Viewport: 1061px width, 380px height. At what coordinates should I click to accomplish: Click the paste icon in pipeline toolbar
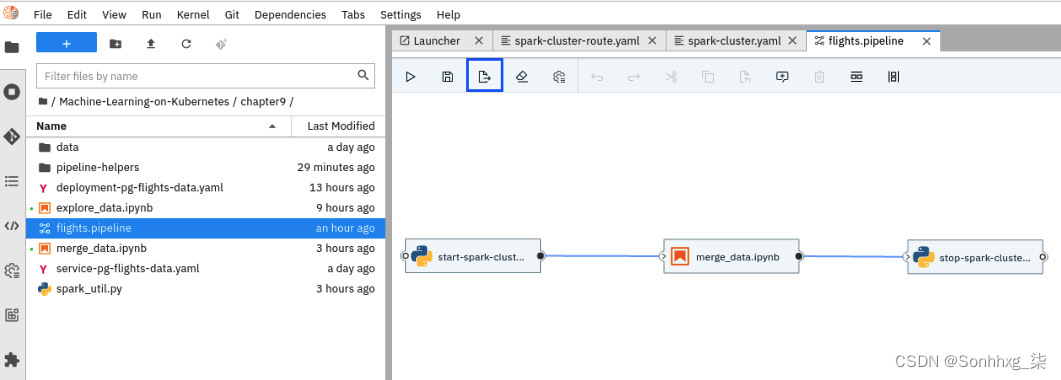(745, 76)
